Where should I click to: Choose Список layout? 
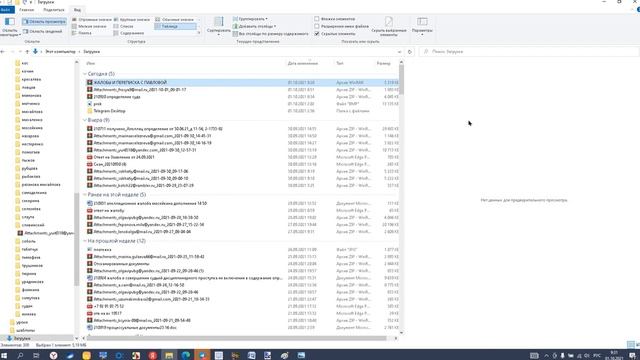(124, 27)
